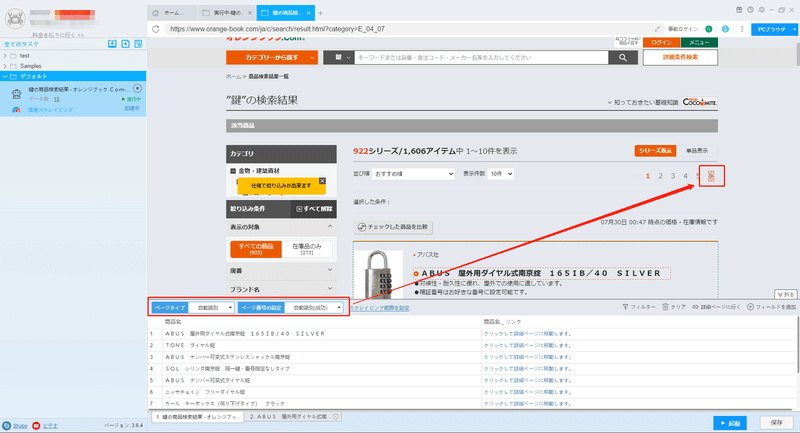This screenshot has width=800, height=433.
Task: Open settings gear icon in title bar
Action: (x=761, y=10)
